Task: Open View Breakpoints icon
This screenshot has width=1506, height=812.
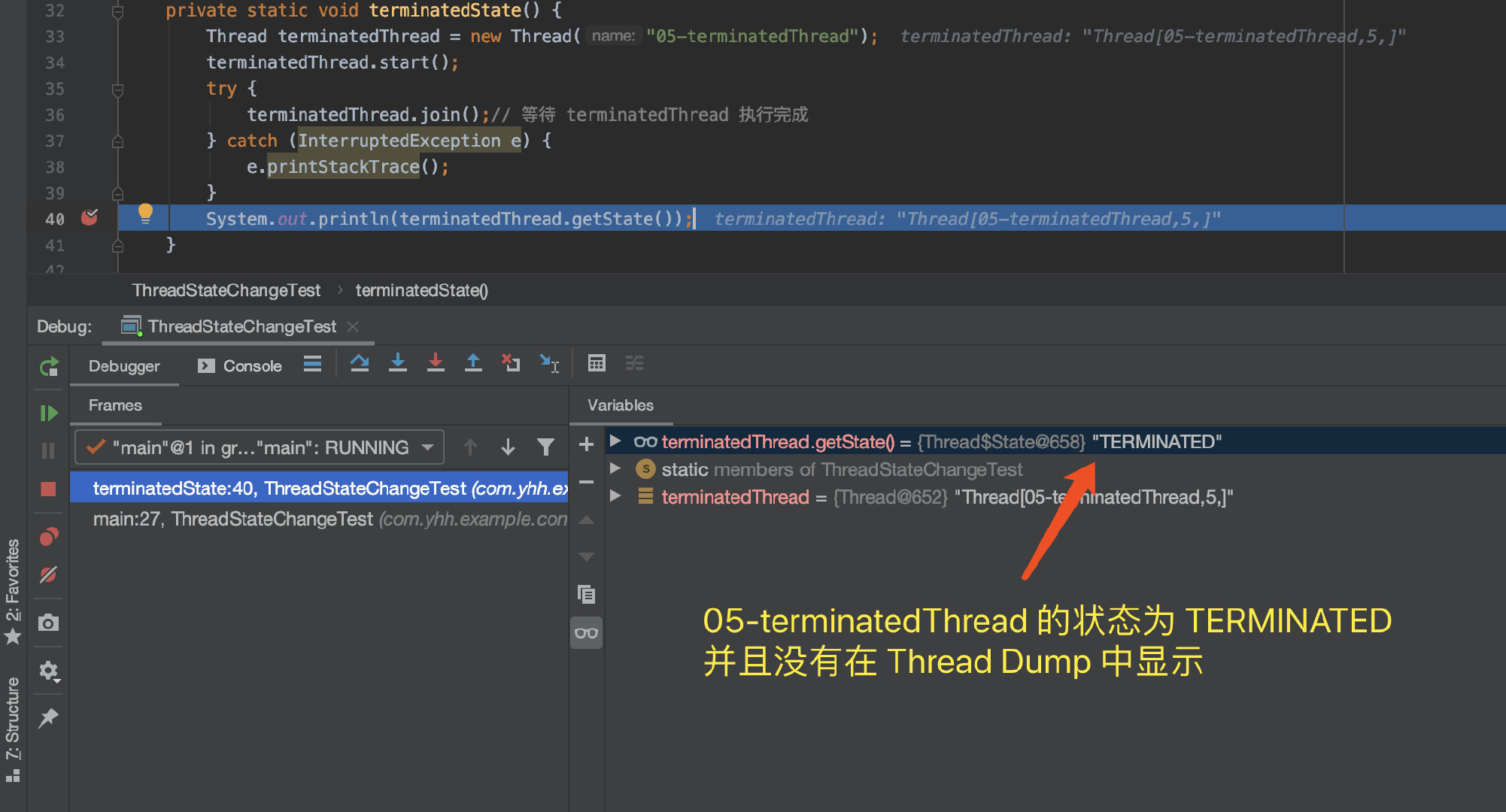Action: [x=49, y=537]
